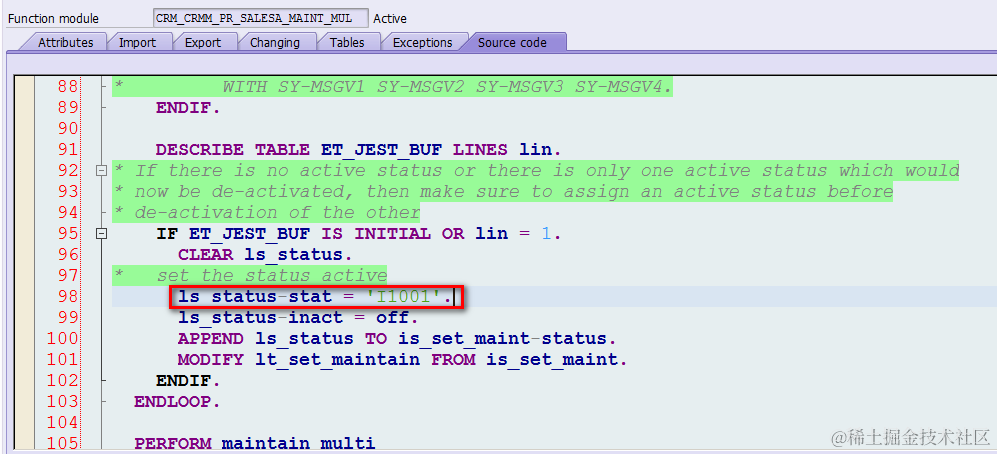997x454 pixels.
Task: Click the IF ET_JEST_BUF IS INITIAL line
Action: pyautogui.click(x=359, y=233)
